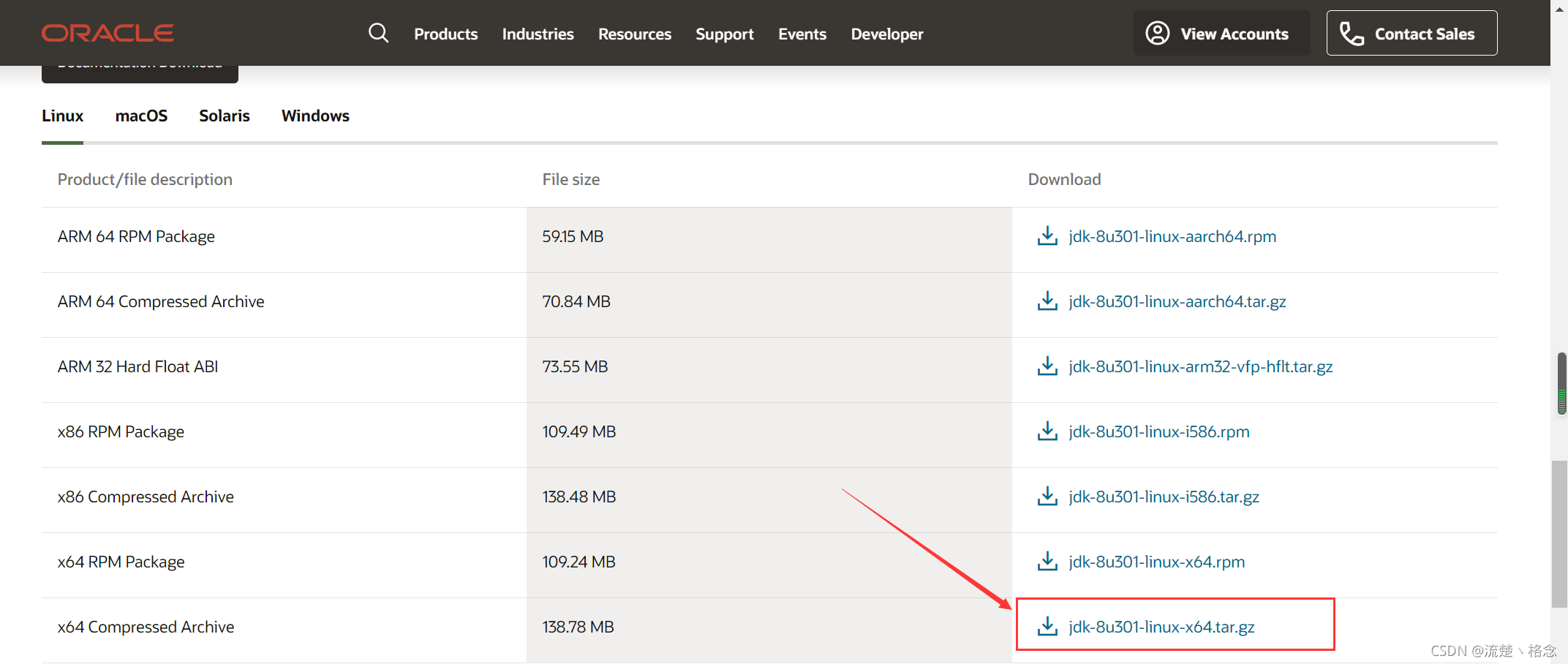The image size is (1568, 664).
Task: Click the View Accounts button
Action: [1221, 34]
